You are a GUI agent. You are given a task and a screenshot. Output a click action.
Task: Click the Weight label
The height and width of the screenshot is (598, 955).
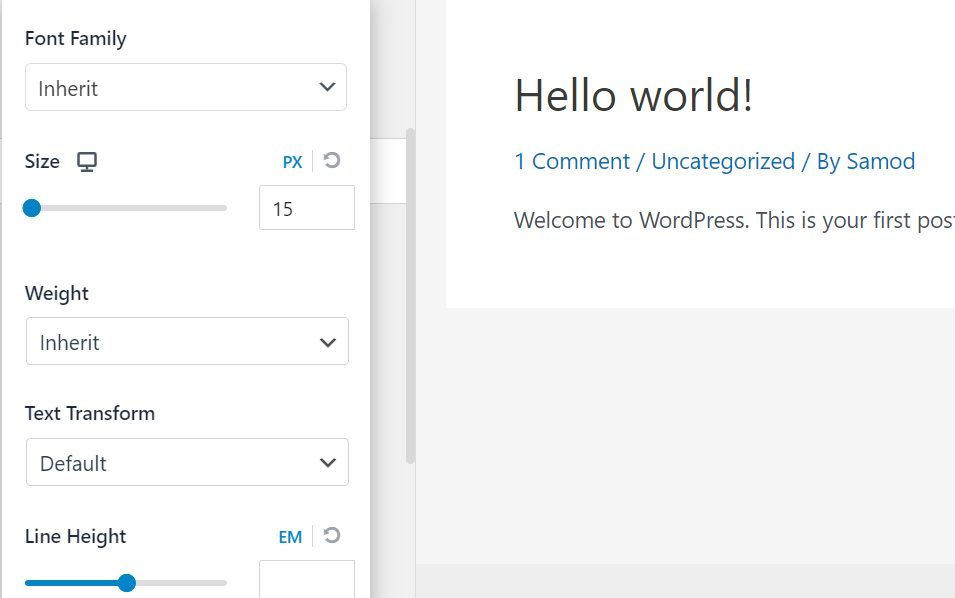[x=57, y=294]
